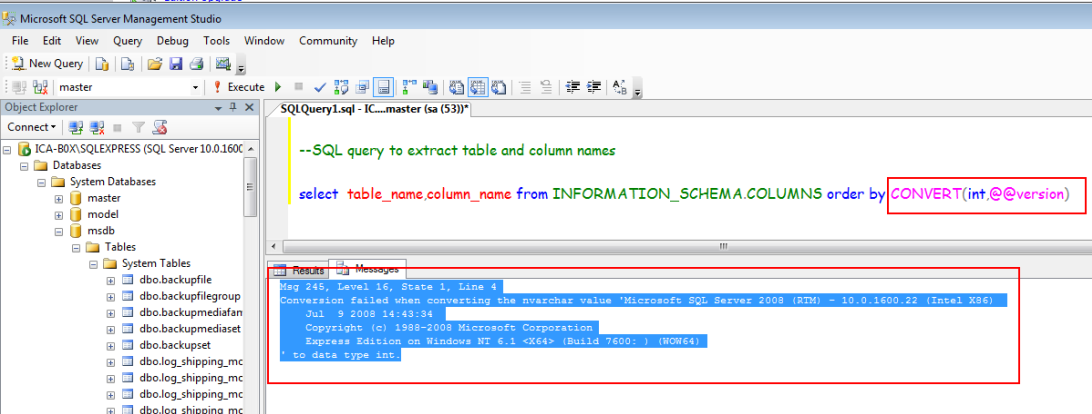
Task: Open Activity Monitor from the standard toolbar
Action: click(x=223, y=64)
